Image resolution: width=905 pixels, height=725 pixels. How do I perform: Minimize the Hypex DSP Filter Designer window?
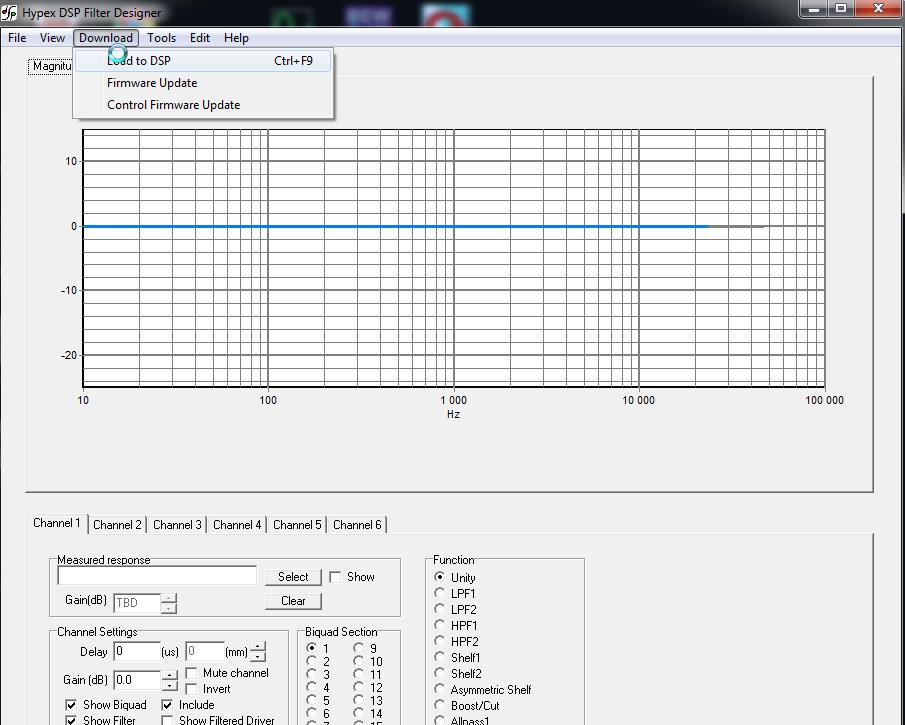tap(814, 9)
